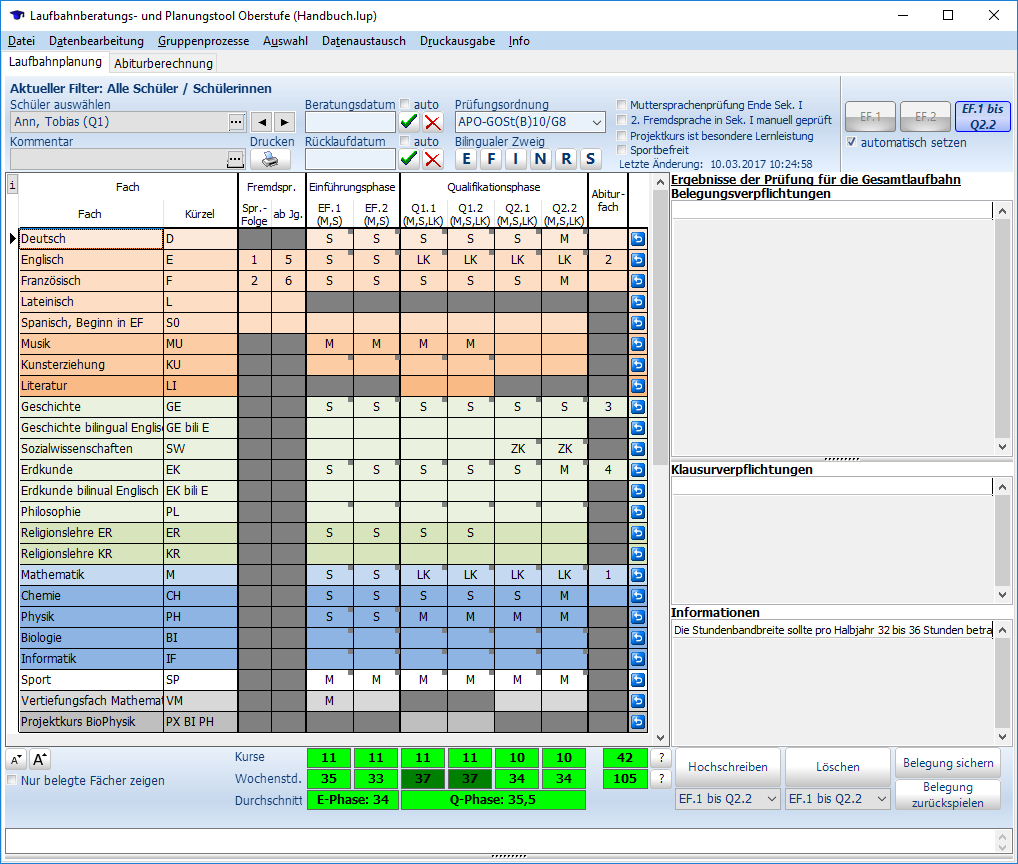Viewport: 1018px width, 864px height.
Task: Open the Prüfungsordnung dropdown
Action: pyautogui.click(x=597, y=122)
